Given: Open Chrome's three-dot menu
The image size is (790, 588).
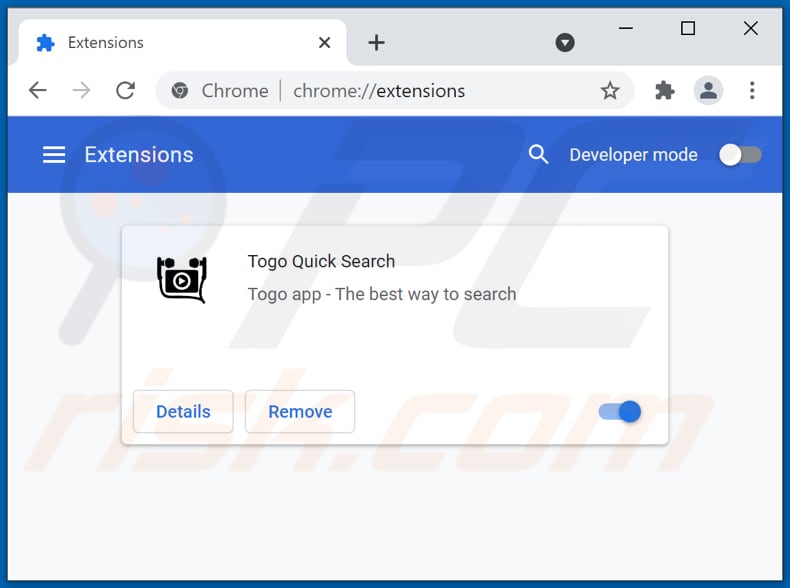Looking at the screenshot, I should 752,91.
